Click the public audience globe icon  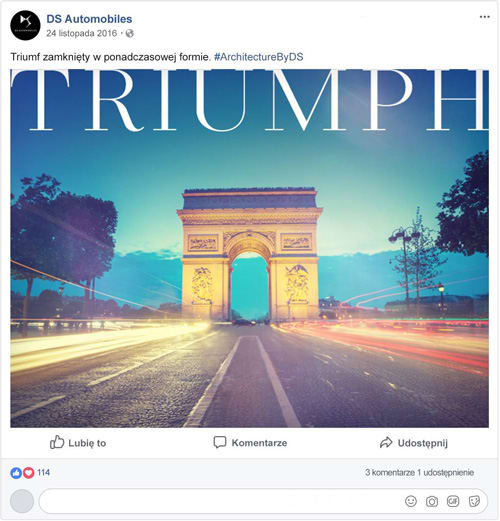point(130,33)
